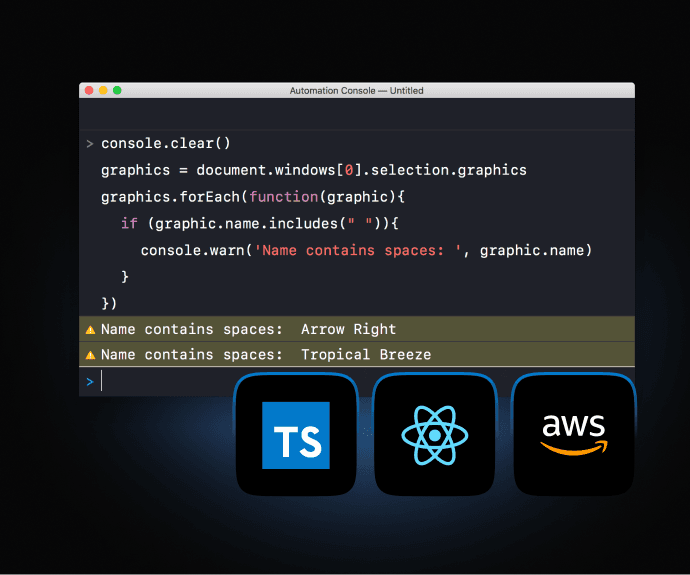The width and height of the screenshot is (690, 575).
Task: Click the Automation Console — Untitled title
Action: pos(356,90)
